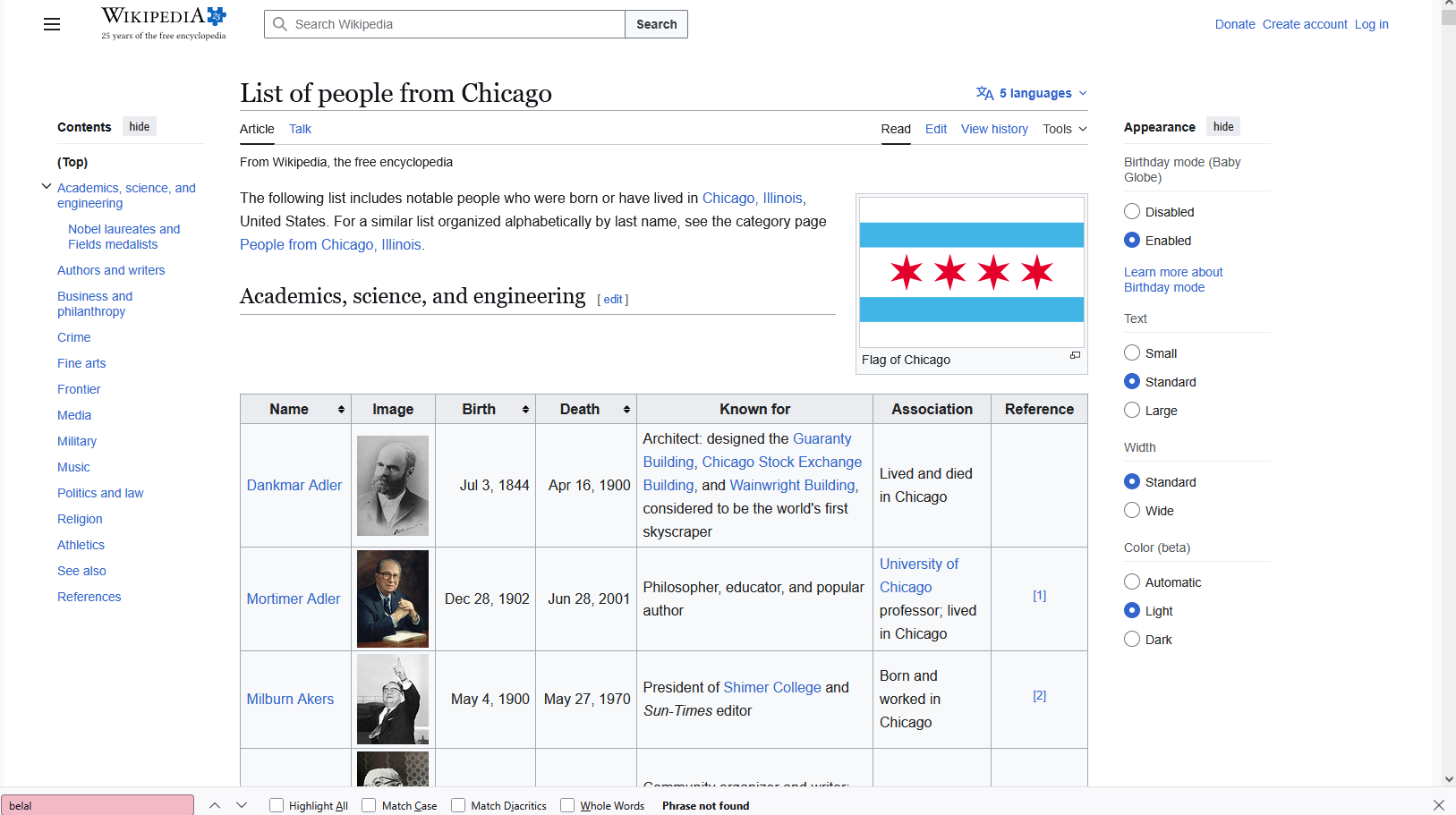Viewport: 1456px width, 815px height.
Task: Open Mortimer Adler portrait thumbnail
Action: tap(393, 599)
